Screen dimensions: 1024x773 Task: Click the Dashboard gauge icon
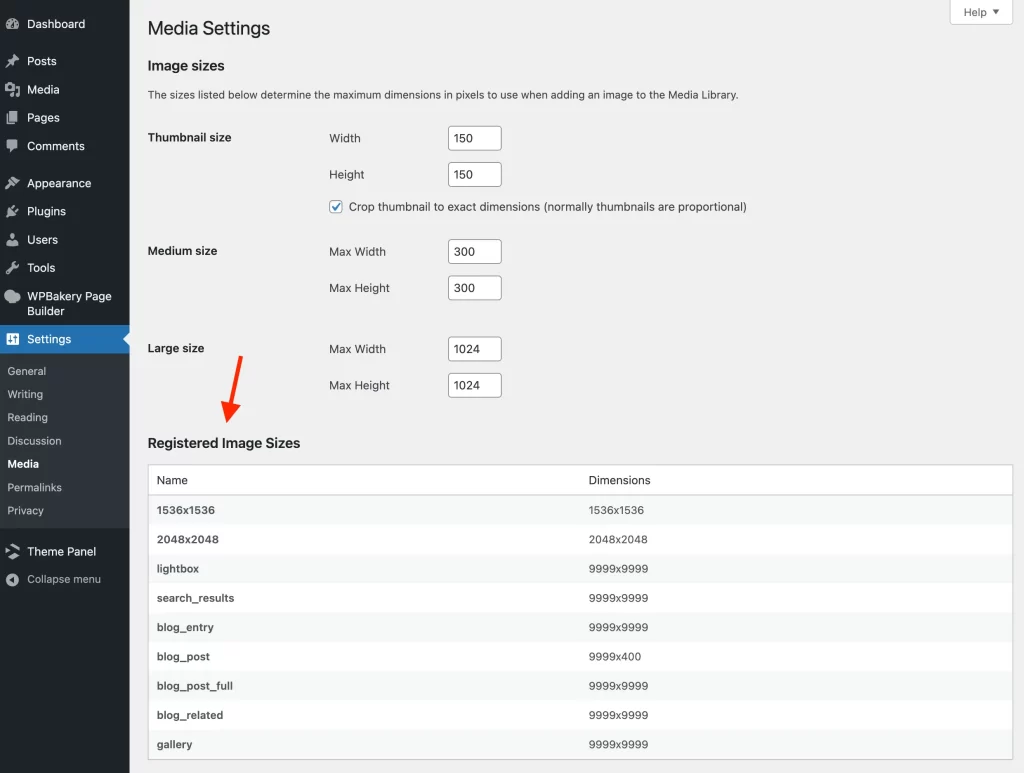pyautogui.click(x=12, y=24)
